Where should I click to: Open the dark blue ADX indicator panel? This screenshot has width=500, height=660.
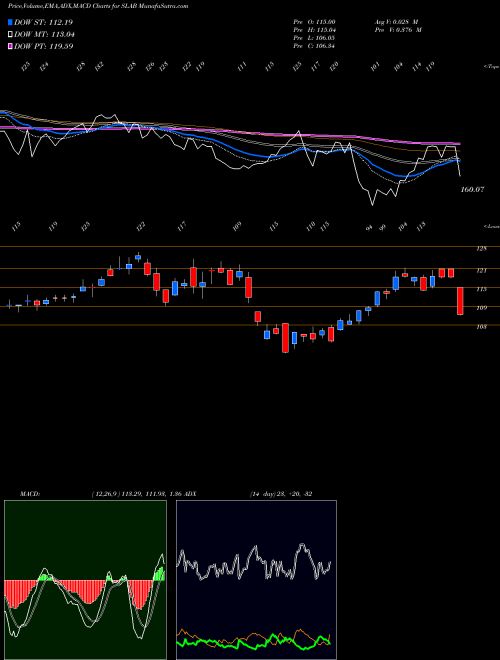click(256, 580)
